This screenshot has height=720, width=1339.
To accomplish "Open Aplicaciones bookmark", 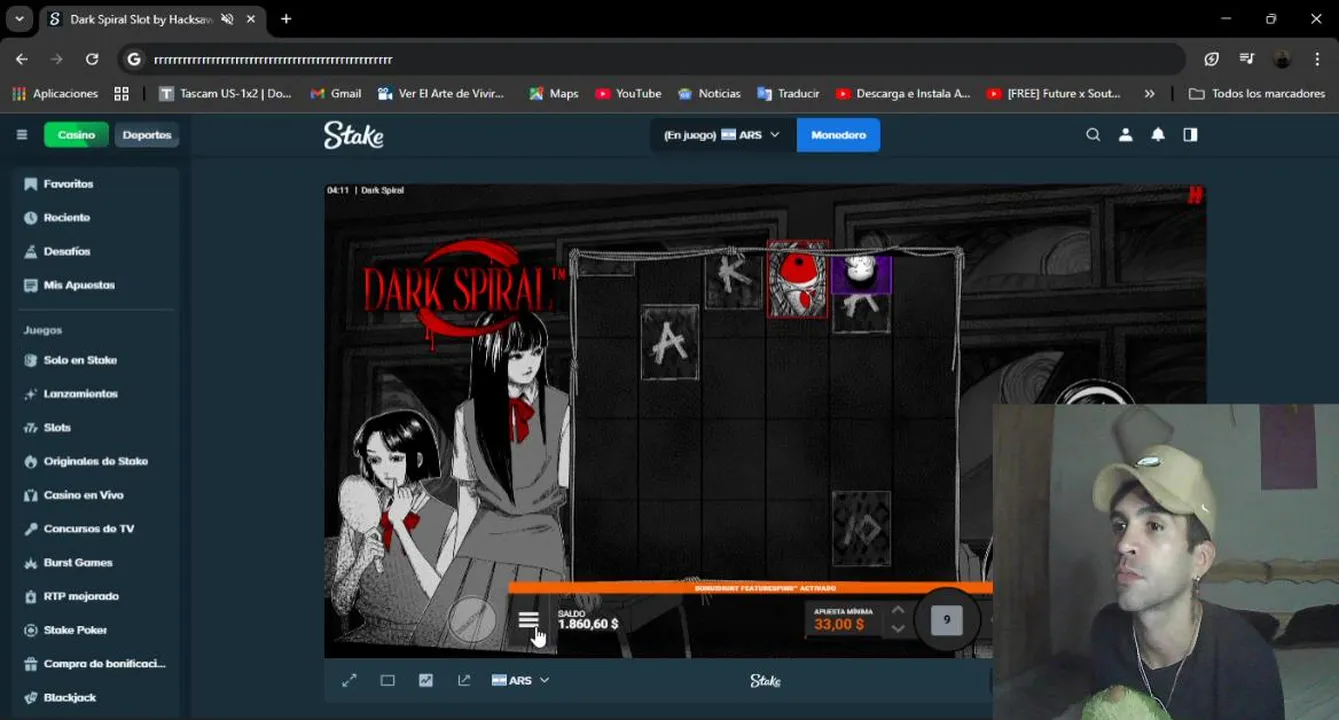I will (55, 93).
